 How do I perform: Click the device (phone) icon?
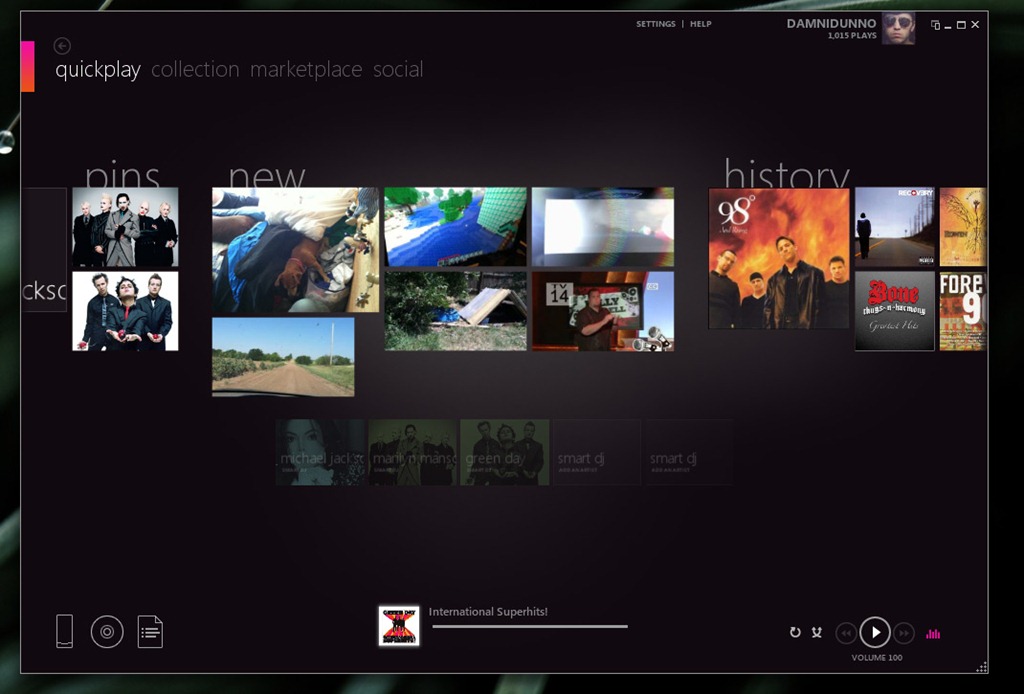click(x=64, y=631)
